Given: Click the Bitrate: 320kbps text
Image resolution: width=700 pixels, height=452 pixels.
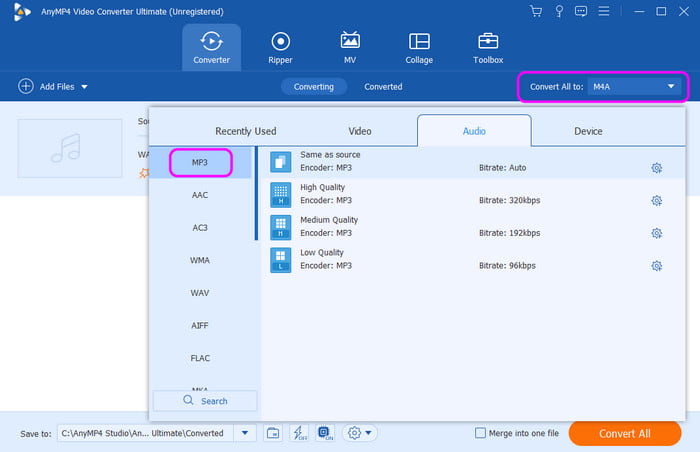Looking at the screenshot, I should click(509, 200).
